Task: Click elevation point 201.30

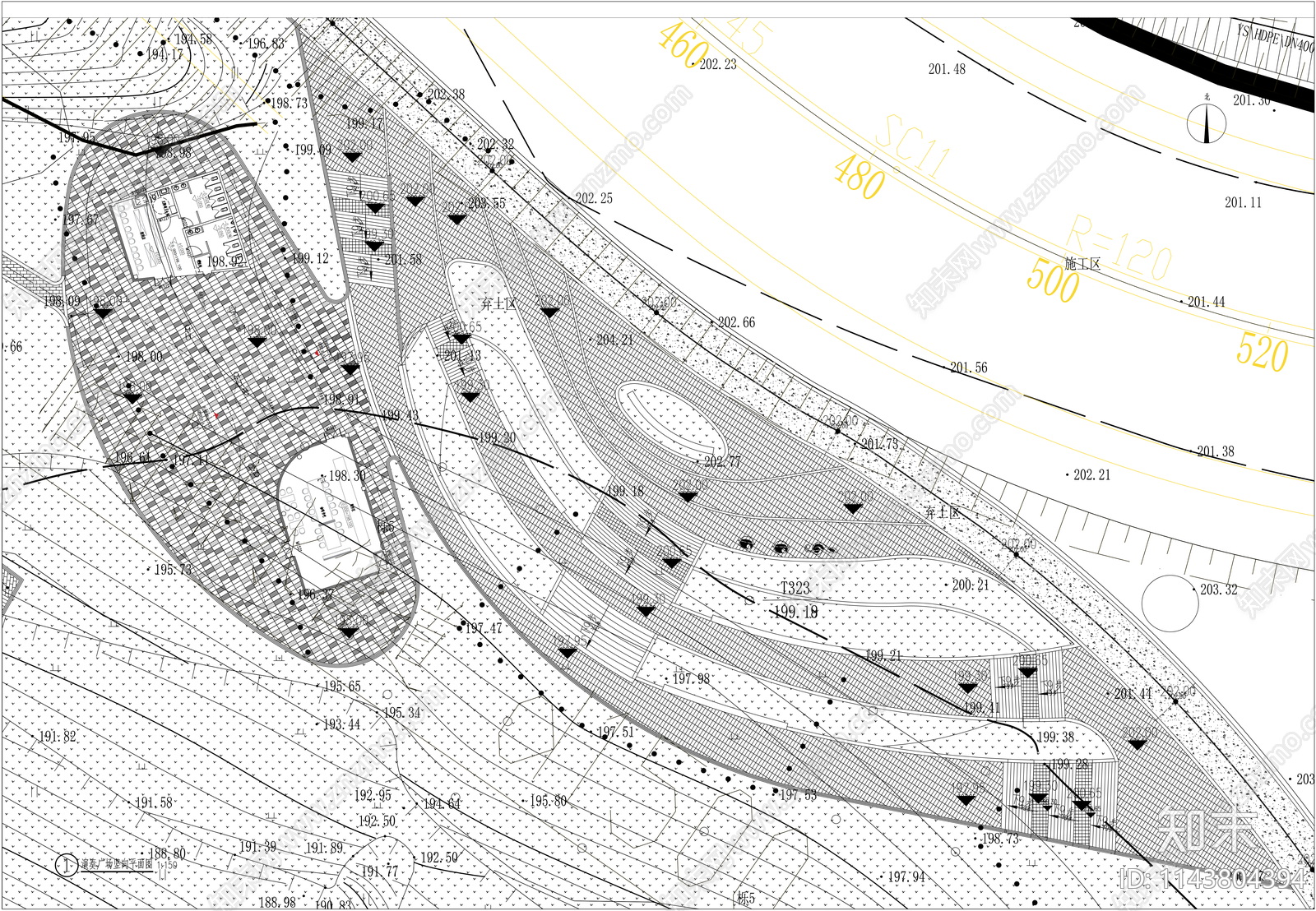Action: click(1251, 100)
